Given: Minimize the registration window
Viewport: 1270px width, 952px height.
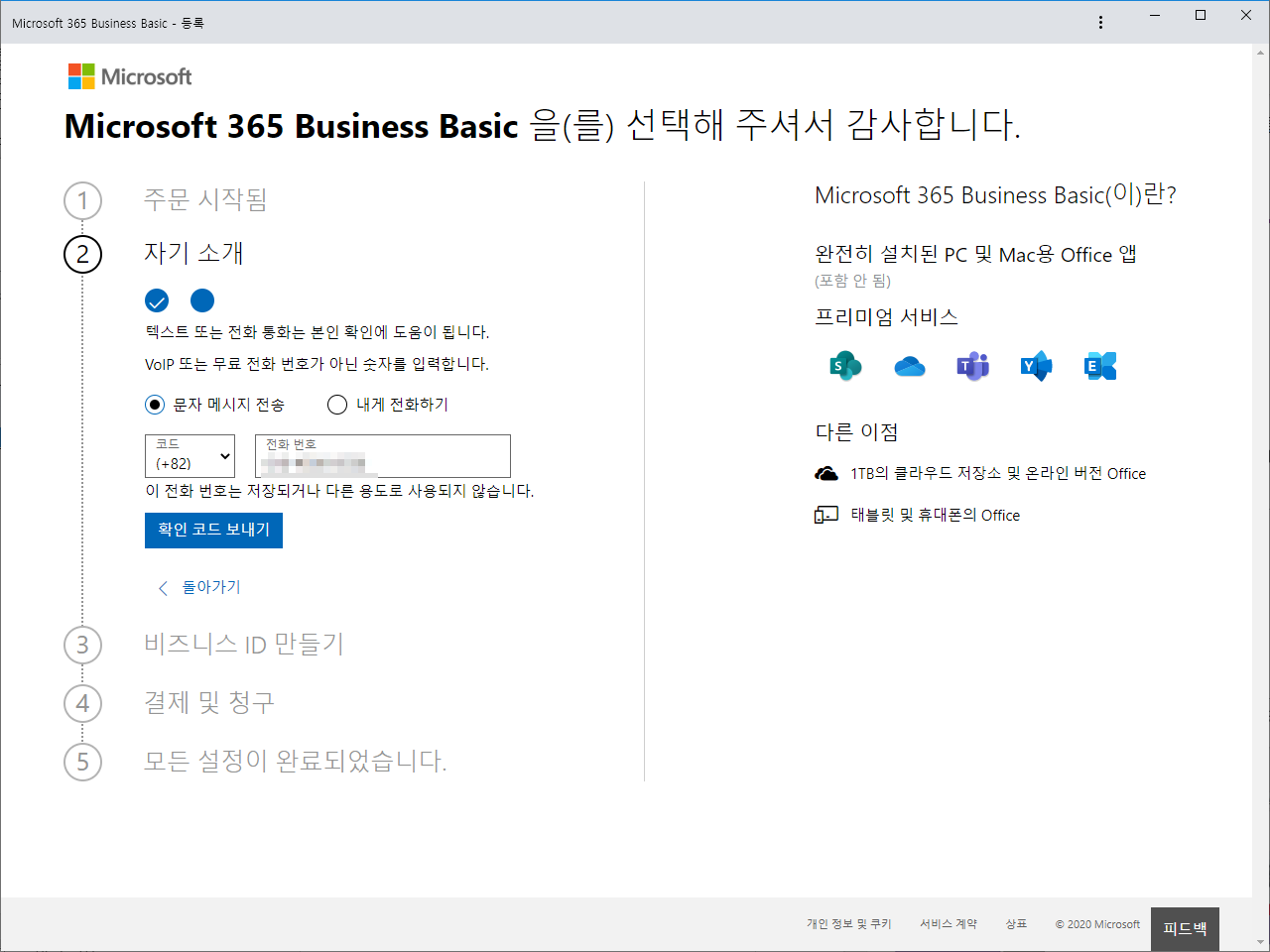Looking at the screenshot, I should coord(1155,15).
